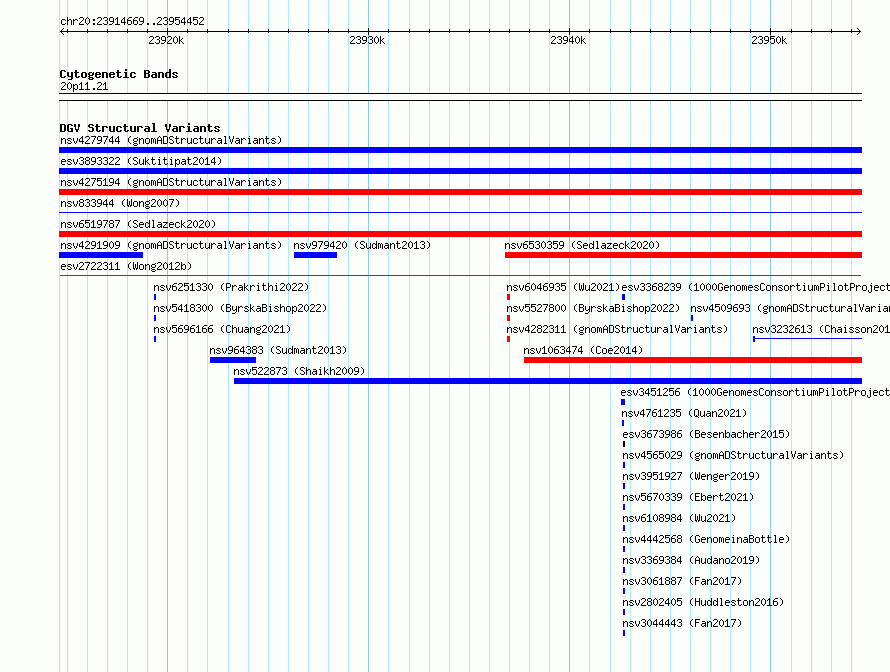Click the DGV Structural Variants track title
This screenshot has width=890, height=672.
pyautogui.click(x=140, y=128)
